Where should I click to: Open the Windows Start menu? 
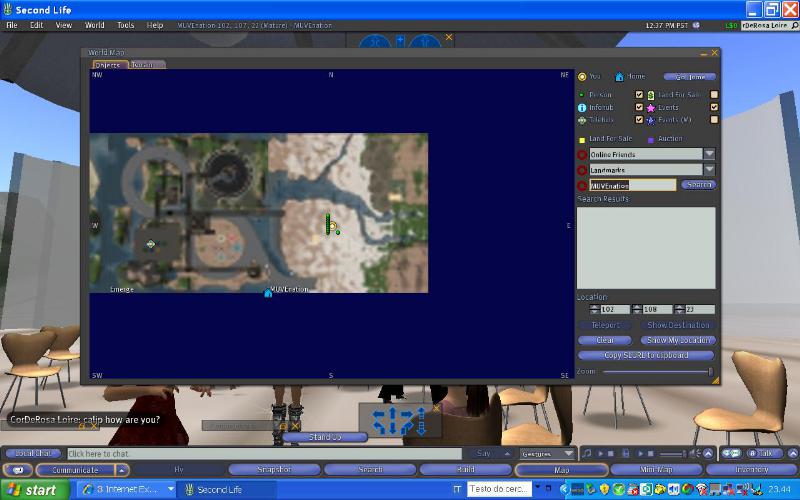[x=35, y=490]
